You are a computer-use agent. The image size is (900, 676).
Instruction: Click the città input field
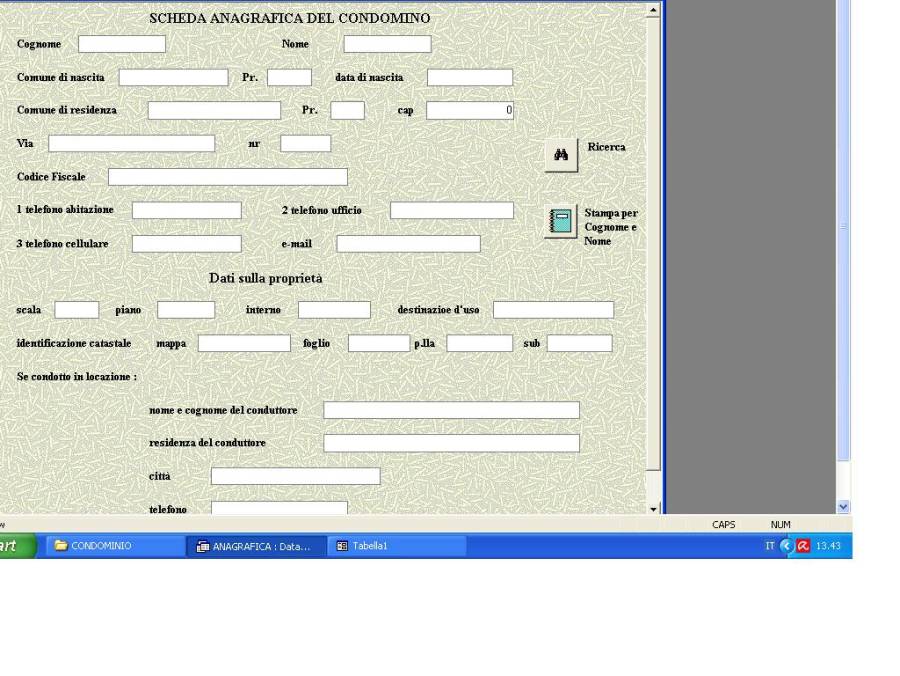coord(296,476)
